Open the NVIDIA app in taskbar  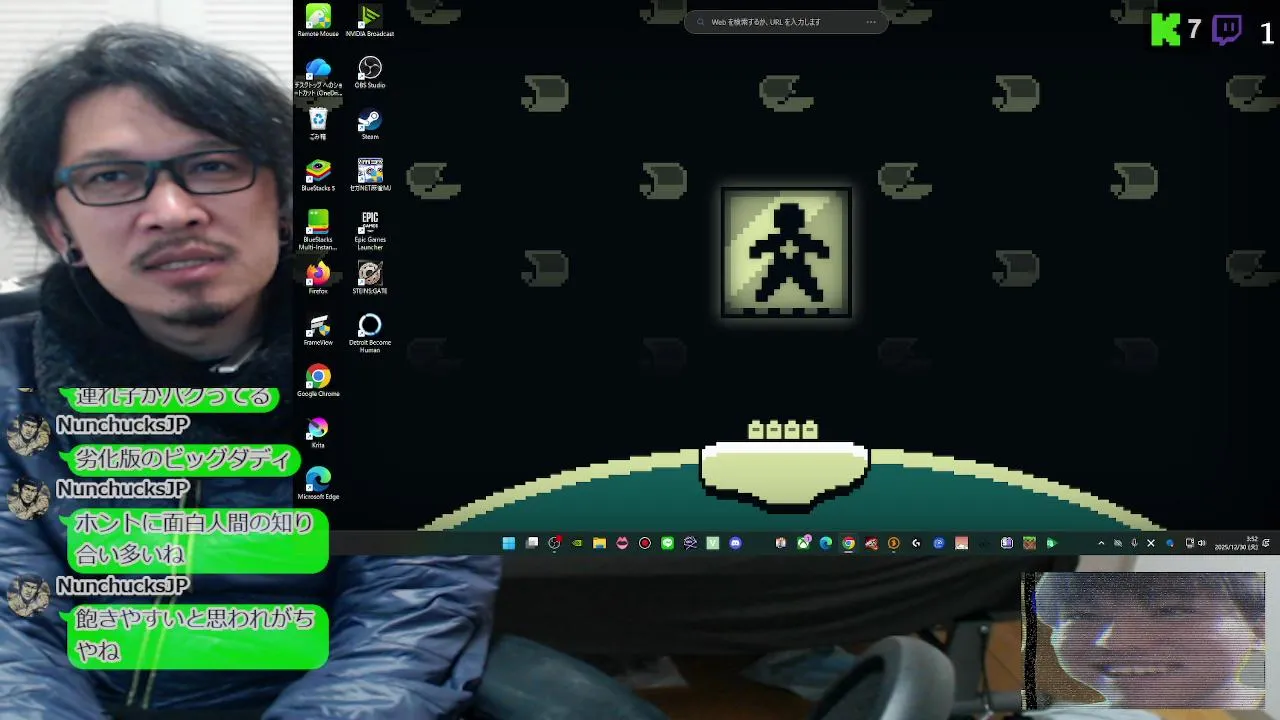point(577,543)
